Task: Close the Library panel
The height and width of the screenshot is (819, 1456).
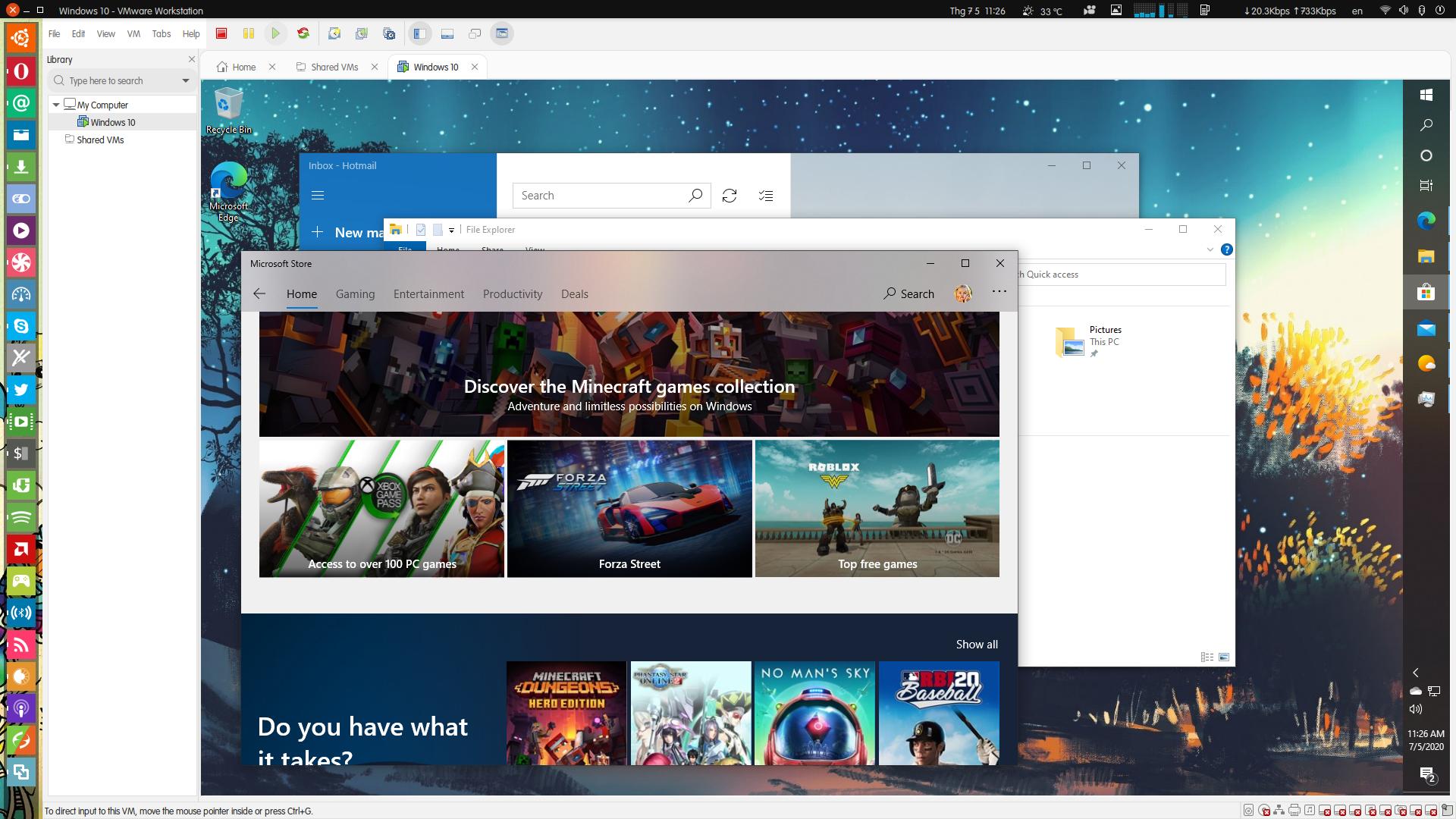Action: point(191,59)
